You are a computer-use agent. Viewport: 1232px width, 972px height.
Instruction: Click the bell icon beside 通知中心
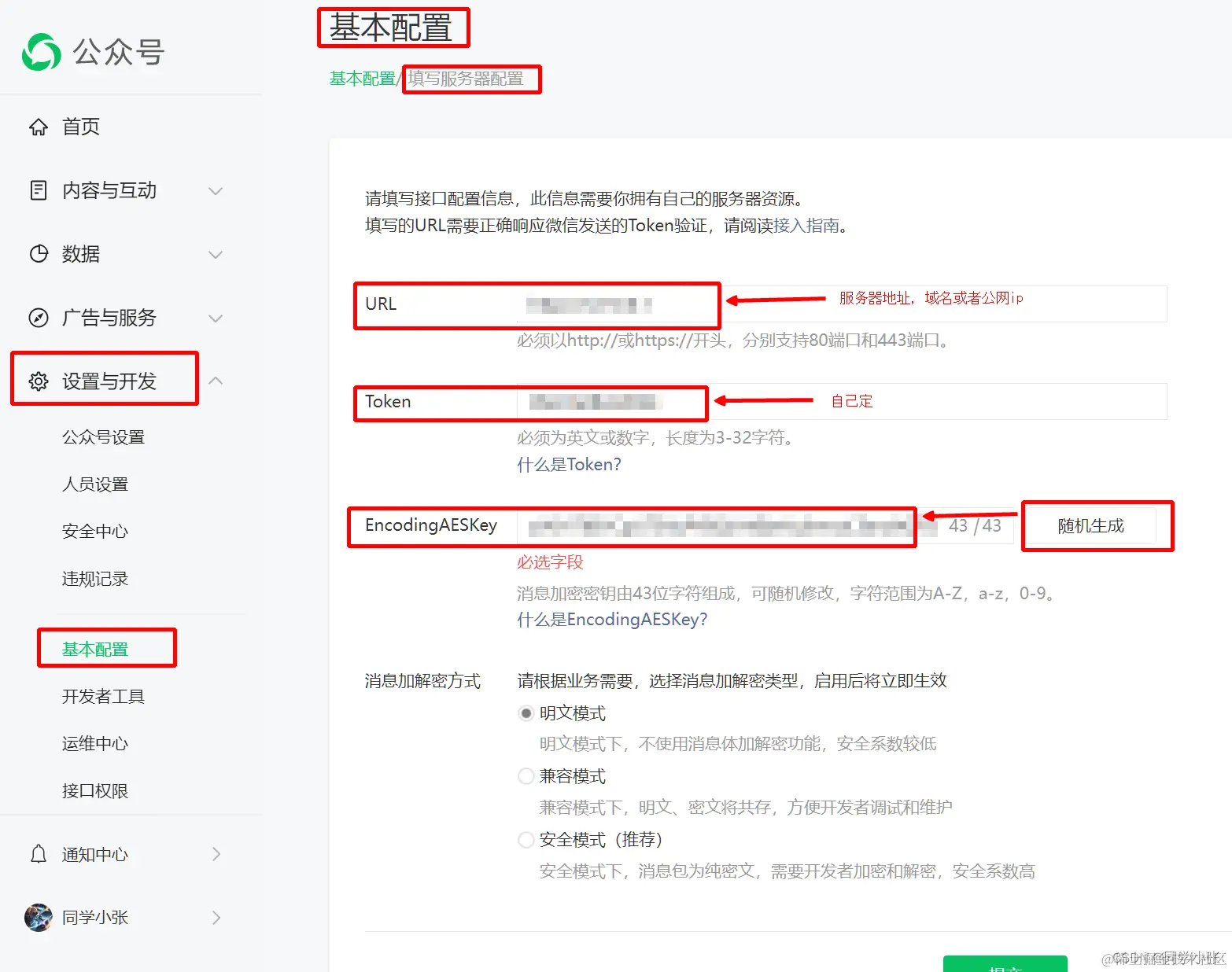(39, 854)
